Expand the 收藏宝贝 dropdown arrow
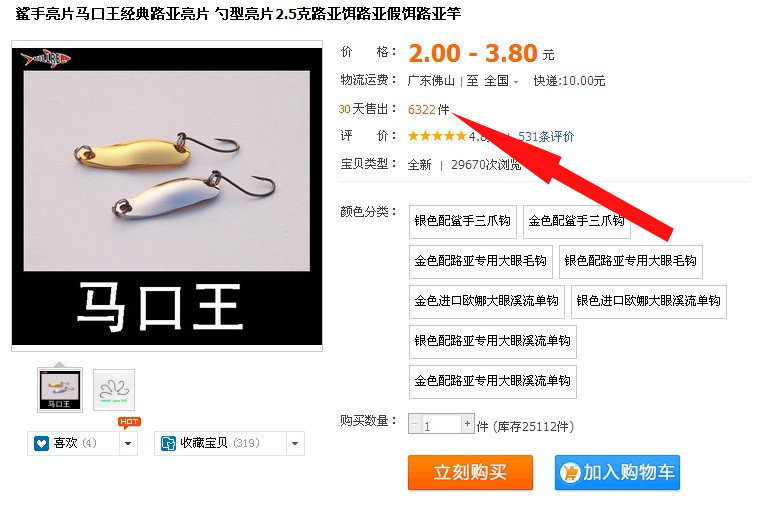 coord(295,443)
